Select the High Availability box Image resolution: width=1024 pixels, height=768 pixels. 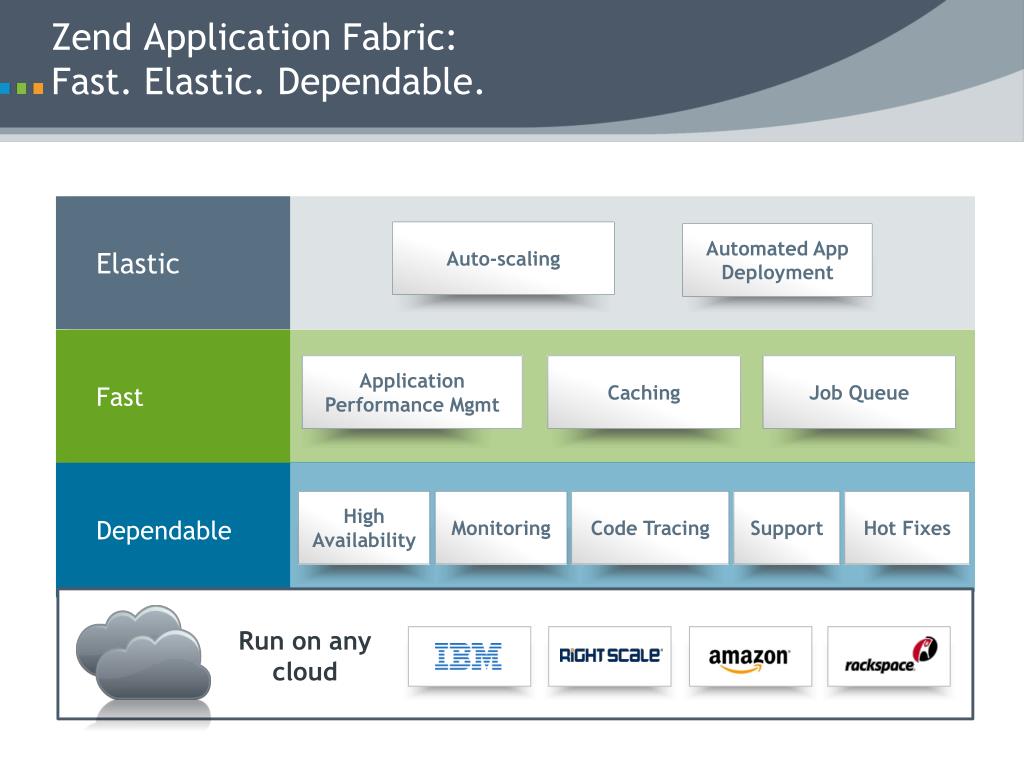tap(364, 528)
